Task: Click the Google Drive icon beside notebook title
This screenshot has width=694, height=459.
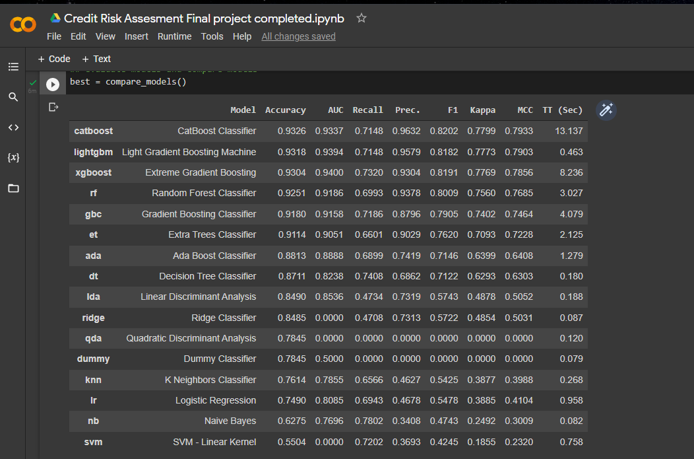Action: 55,18
